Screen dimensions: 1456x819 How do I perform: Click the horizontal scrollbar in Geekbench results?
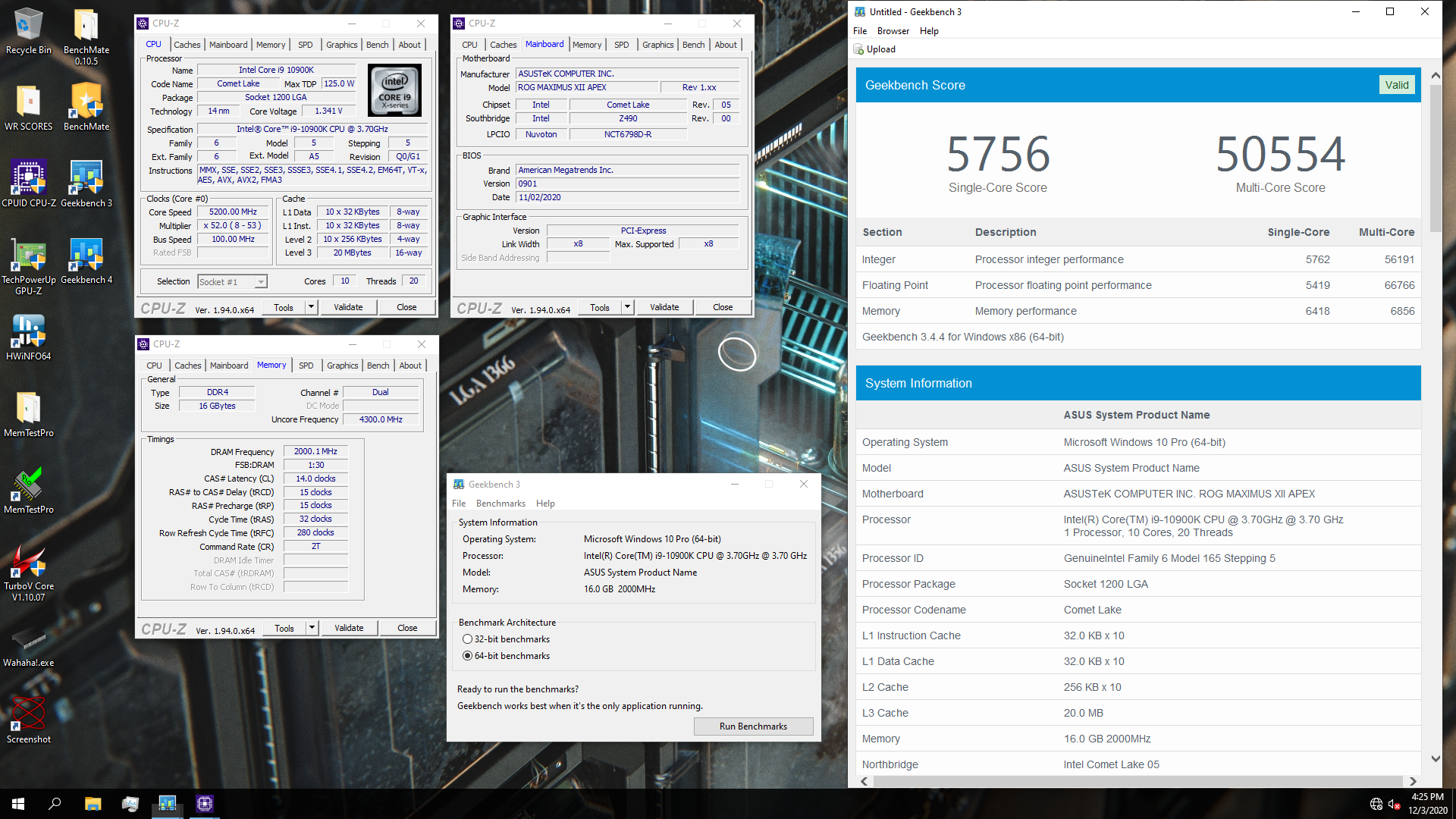coord(1137,781)
